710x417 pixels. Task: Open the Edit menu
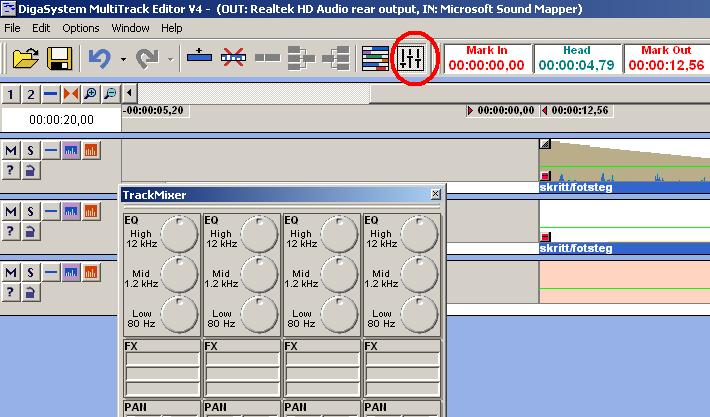pyautogui.click(x=41, y=28)
